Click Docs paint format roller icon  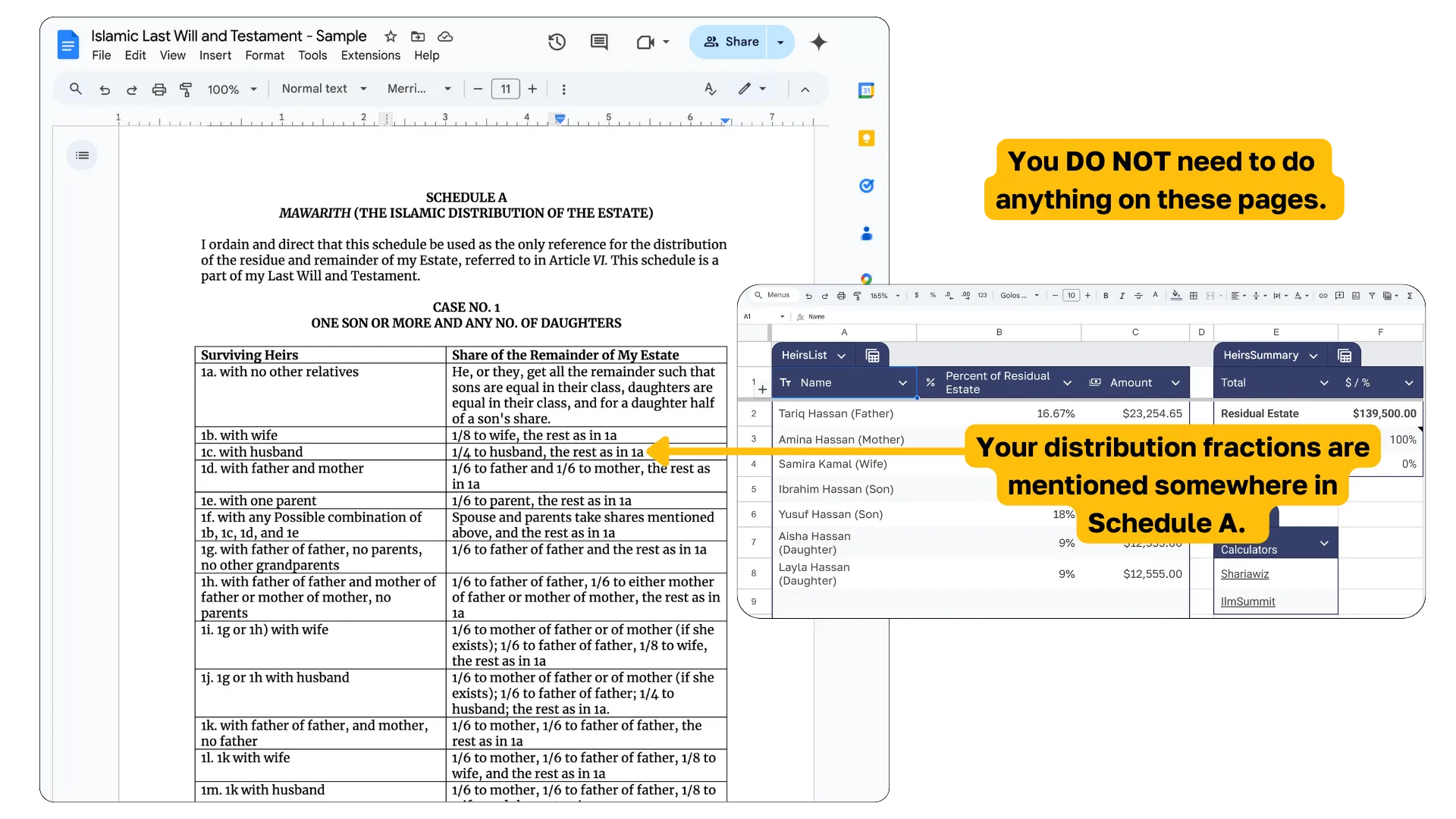point(186,89)
